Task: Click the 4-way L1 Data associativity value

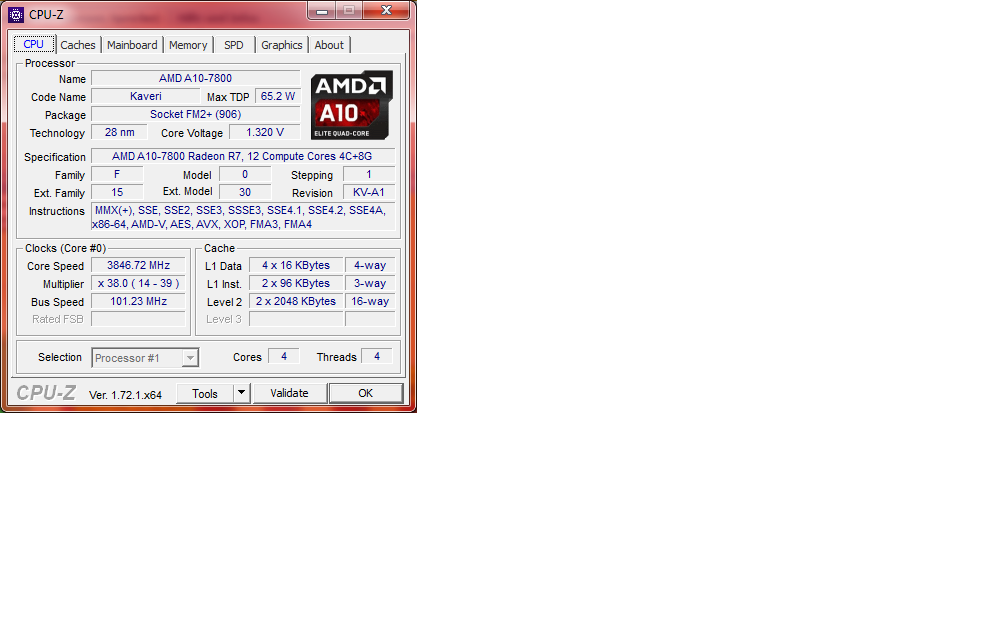Action: click(x=370, y=266)
